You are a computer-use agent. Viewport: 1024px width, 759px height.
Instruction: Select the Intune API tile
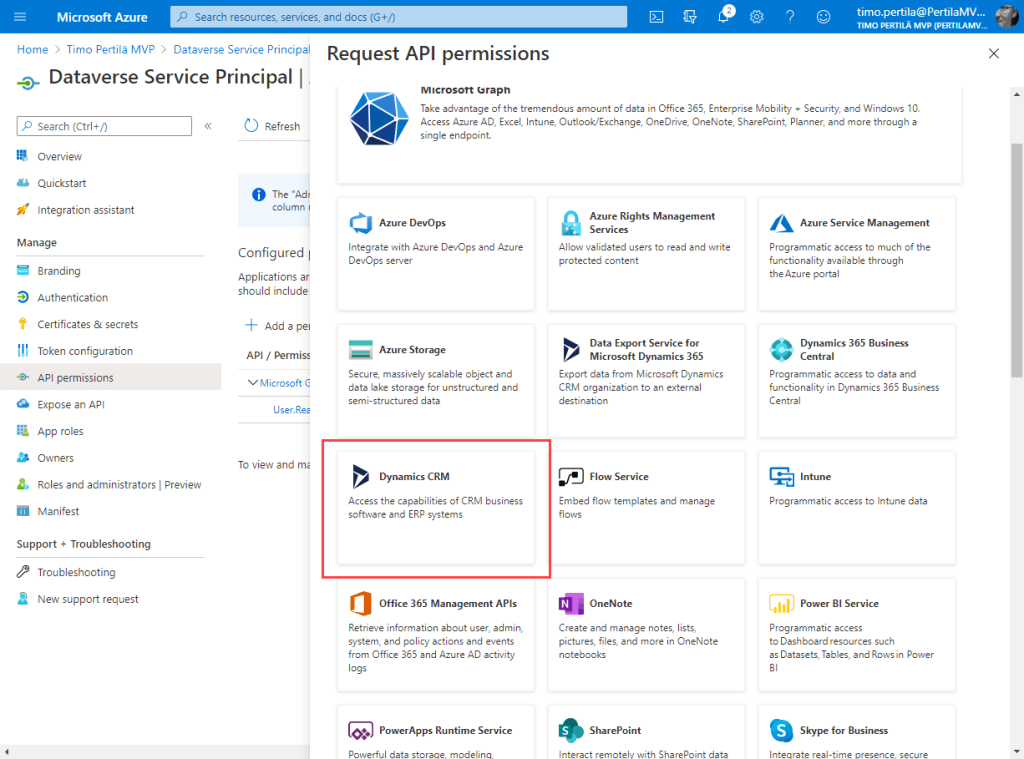click(857, 507)
